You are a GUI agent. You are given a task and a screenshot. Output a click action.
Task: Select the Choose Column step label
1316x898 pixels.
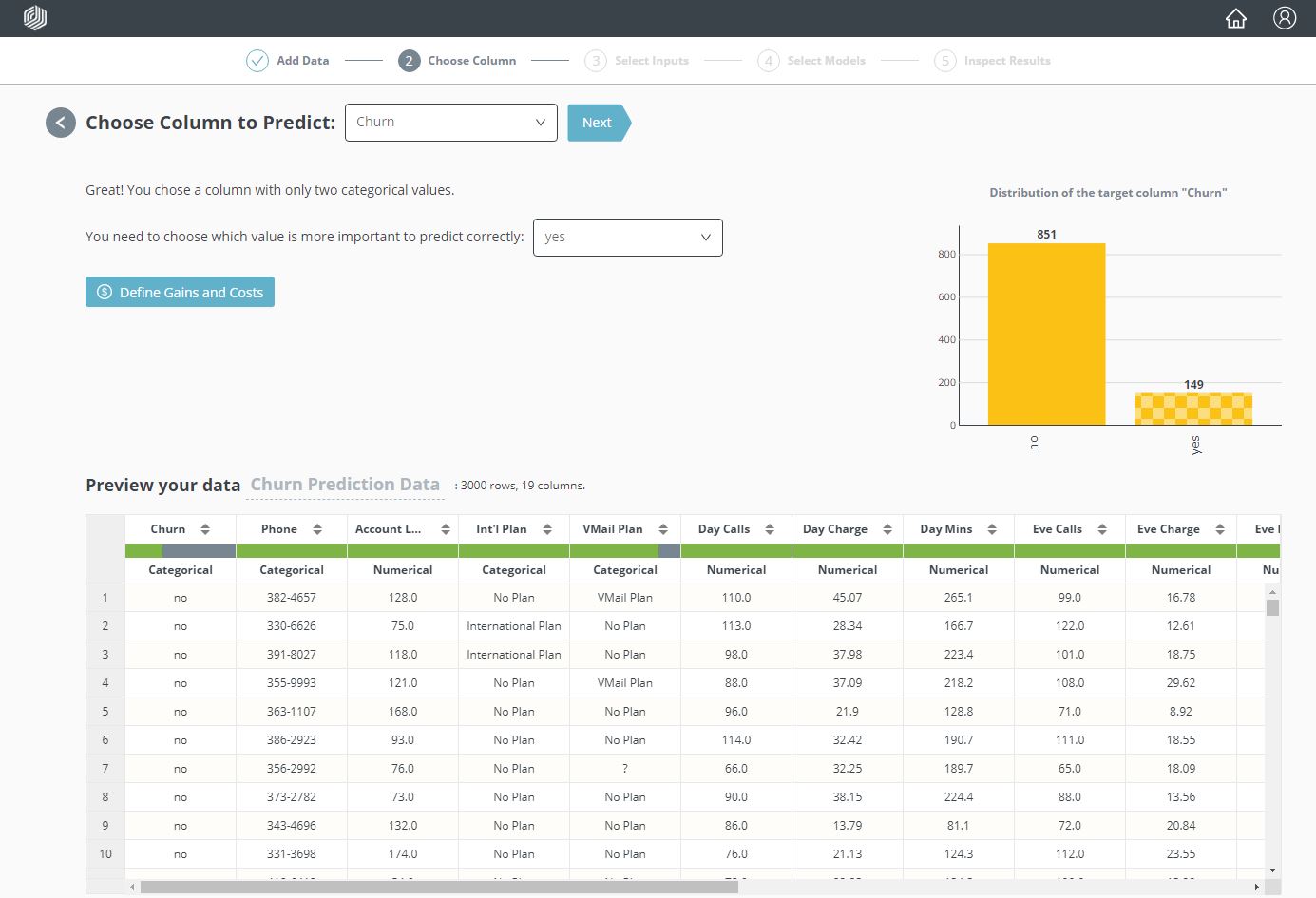point(472,61)
